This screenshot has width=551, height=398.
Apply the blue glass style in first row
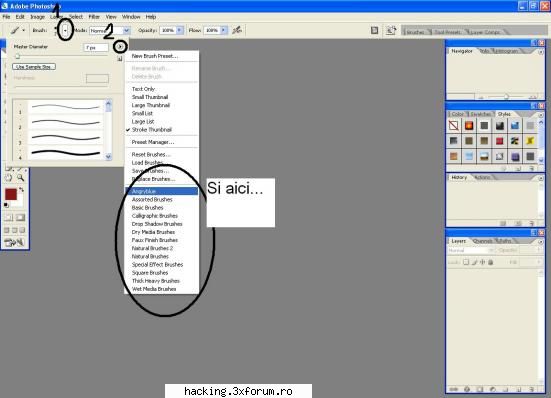point(515,125)
